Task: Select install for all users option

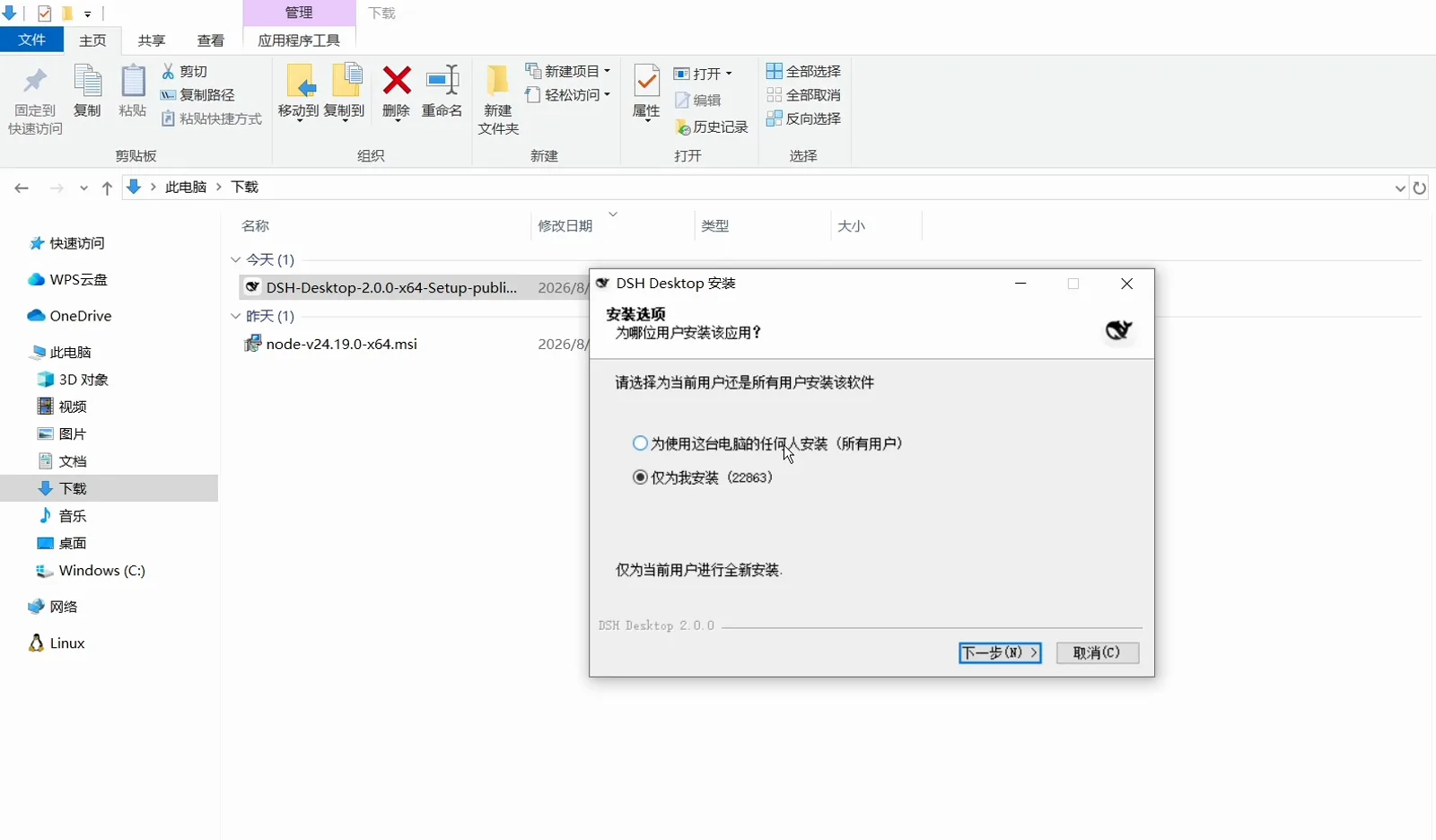Action: point(767,443)
